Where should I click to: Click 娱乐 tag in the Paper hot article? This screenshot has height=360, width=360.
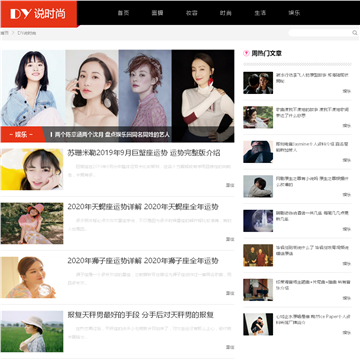pyautogui.click(x=347, y=332)
